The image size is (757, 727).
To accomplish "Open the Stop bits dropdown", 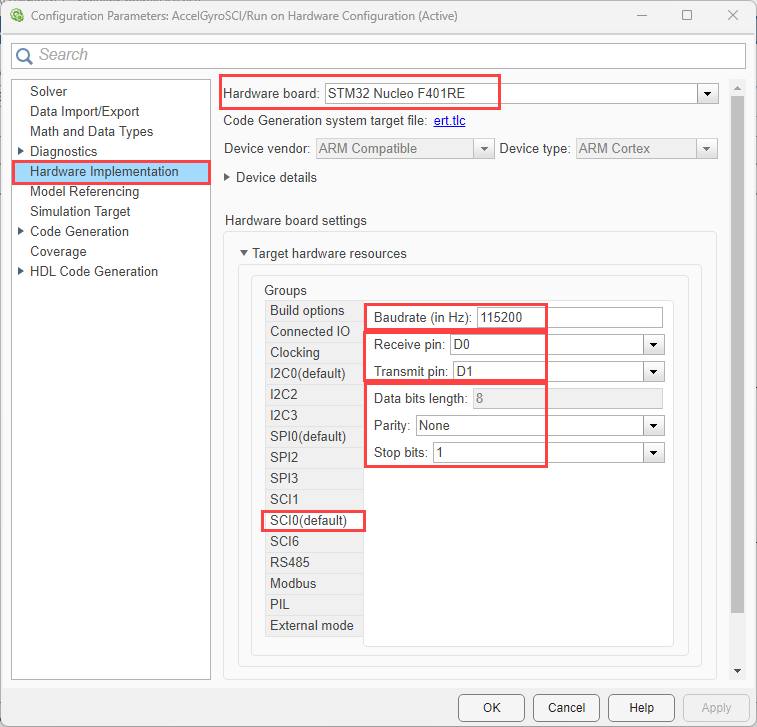I will click(x=654, y=453).
